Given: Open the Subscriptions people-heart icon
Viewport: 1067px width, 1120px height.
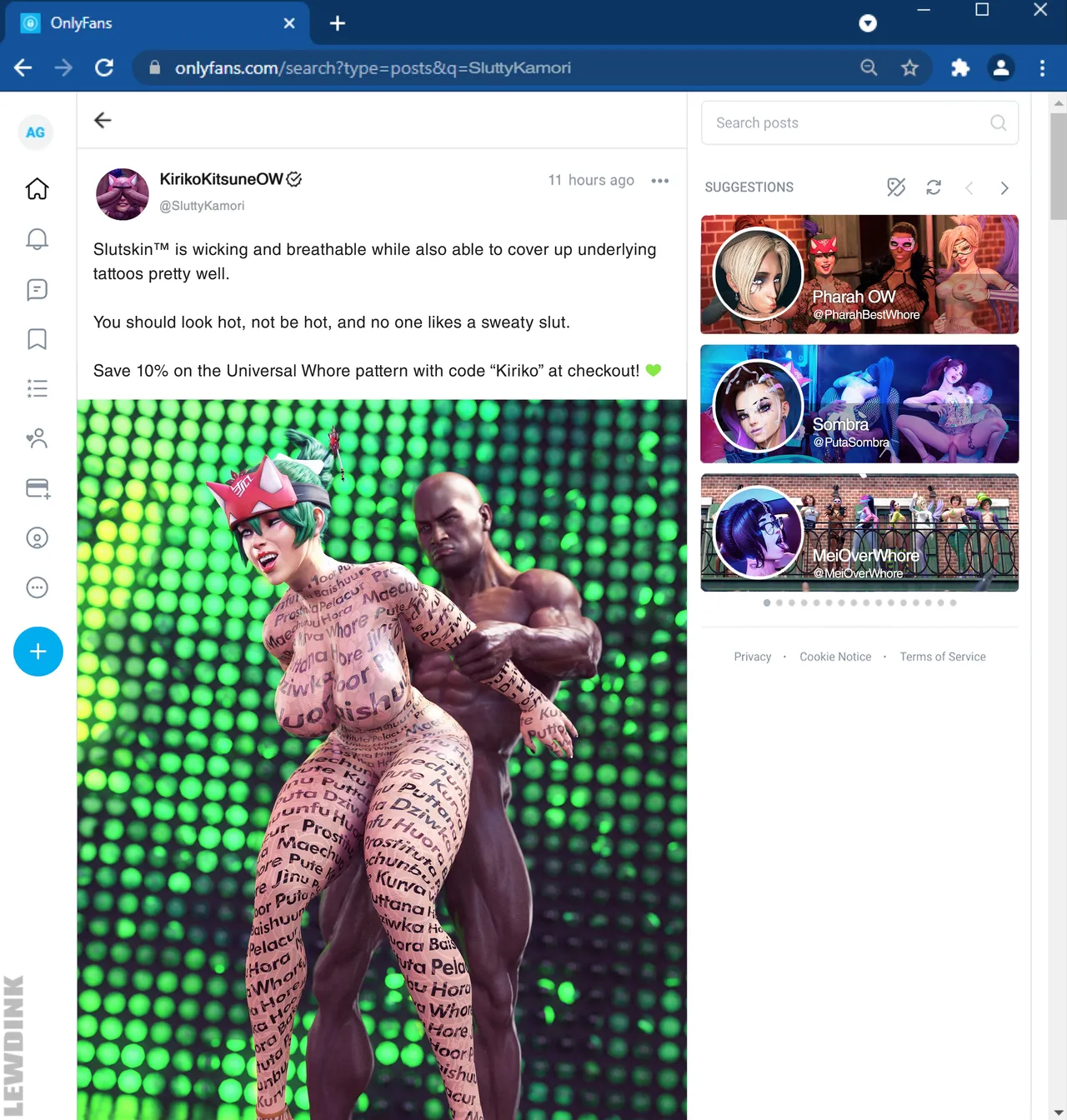Looking at the screenshot, I should (37, 438).
